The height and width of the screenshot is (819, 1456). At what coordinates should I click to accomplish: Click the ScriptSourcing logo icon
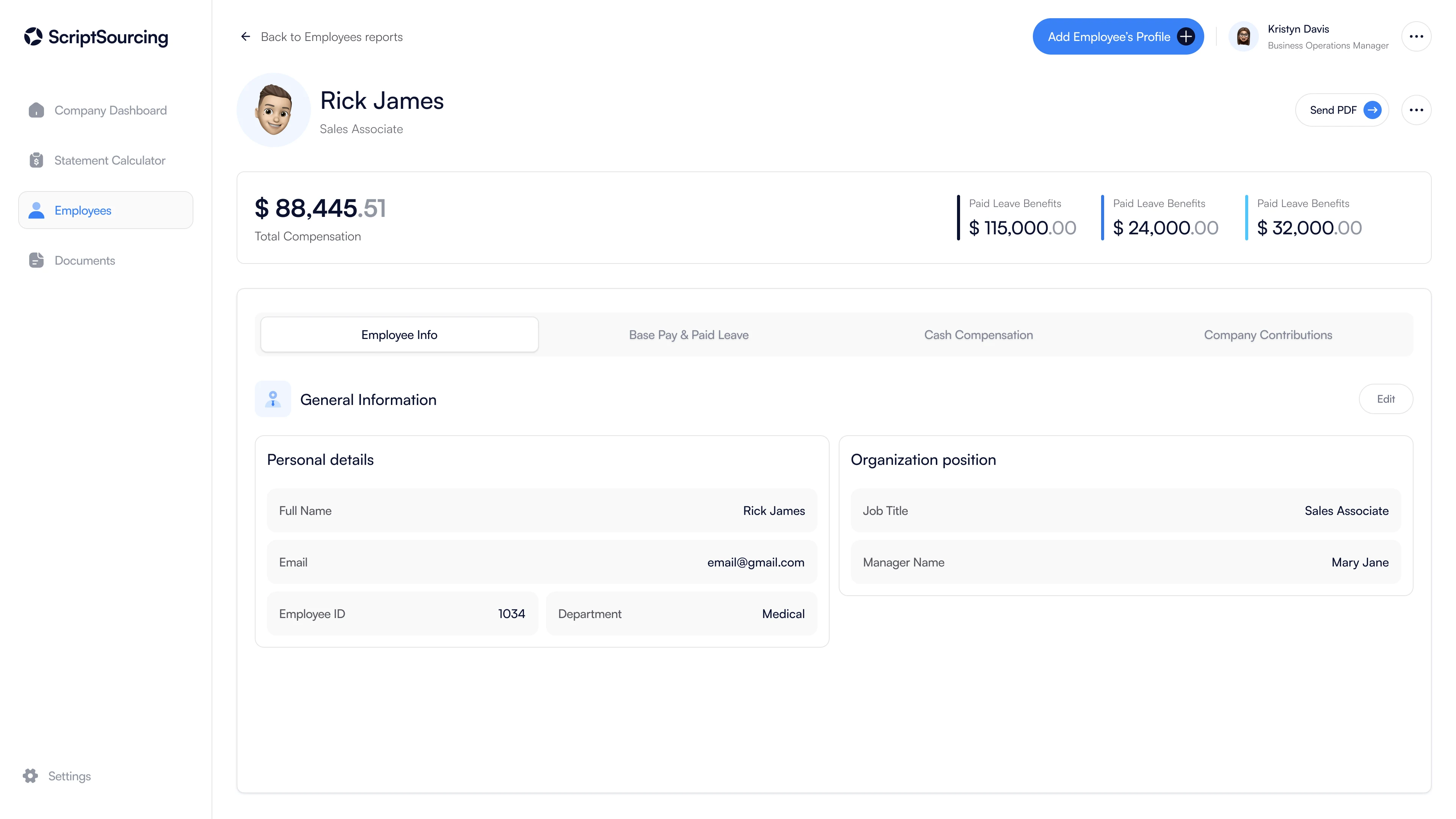click(33, 36)
